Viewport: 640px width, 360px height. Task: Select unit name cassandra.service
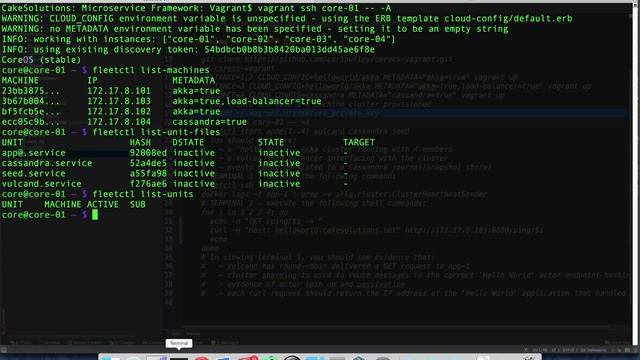pos(47,163)
